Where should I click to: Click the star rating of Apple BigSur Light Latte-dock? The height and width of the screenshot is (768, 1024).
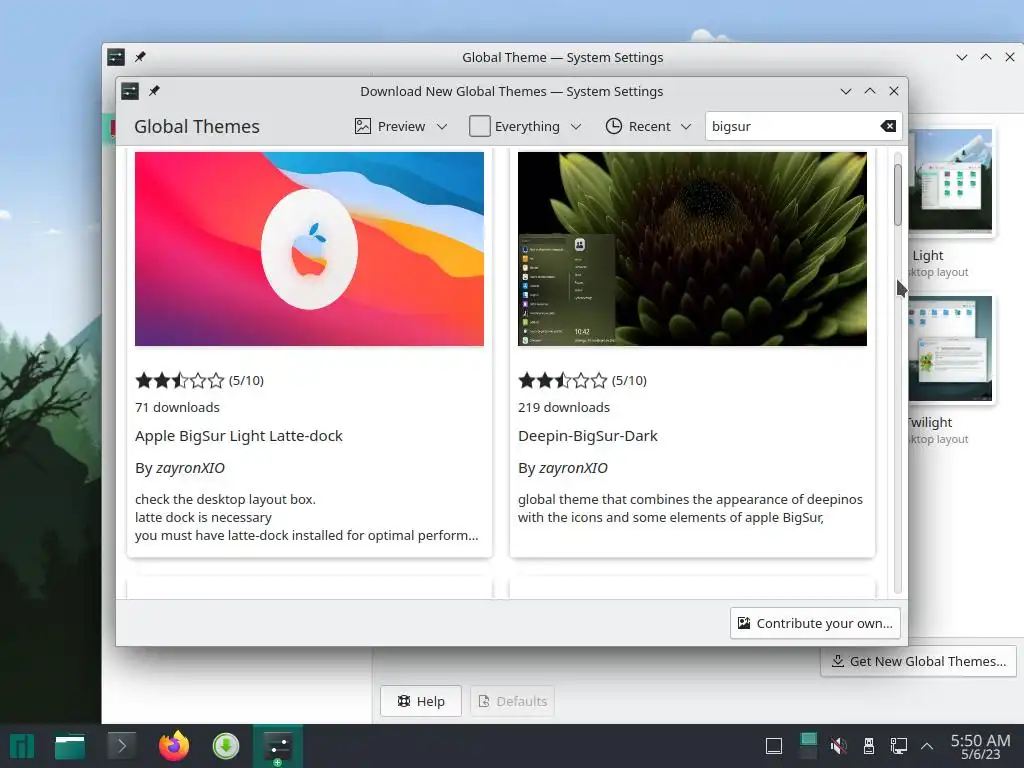(x=180, y=380)
